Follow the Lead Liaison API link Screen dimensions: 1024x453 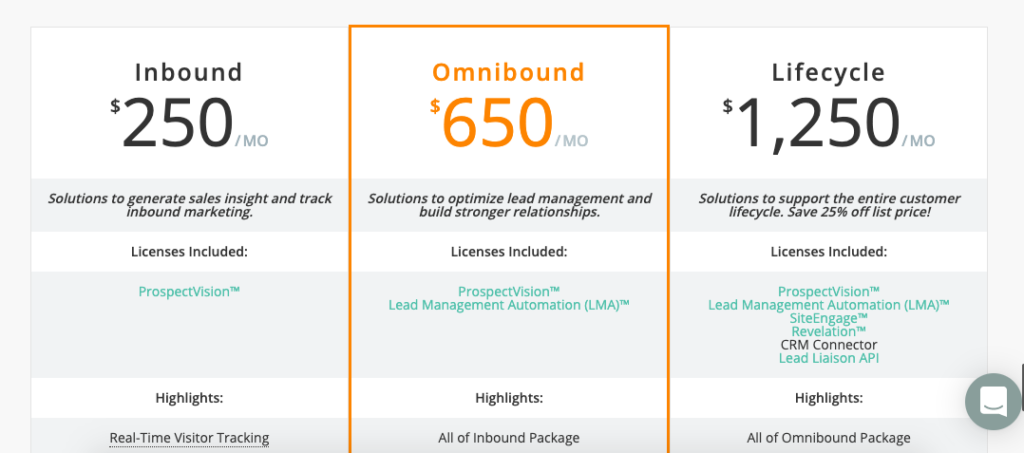(x=829, y=358)
